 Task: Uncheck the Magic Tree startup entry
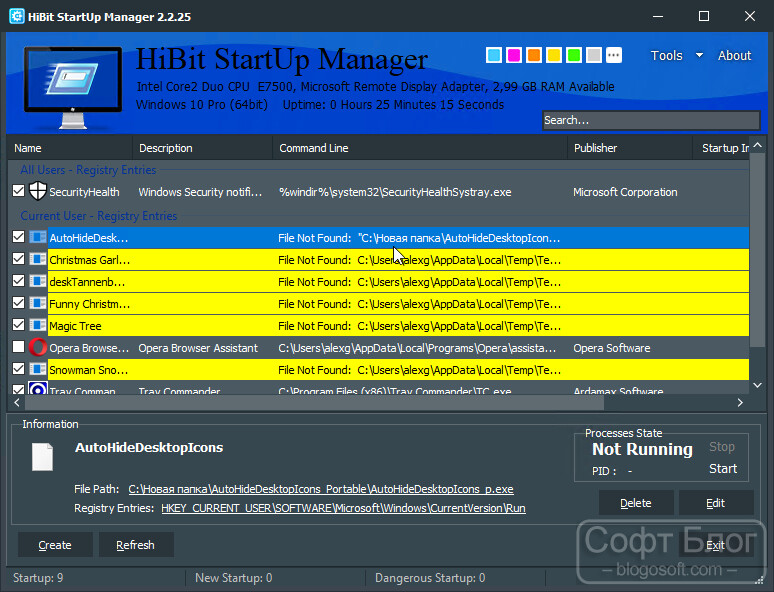pyautogui.click(x=18, y=325)
